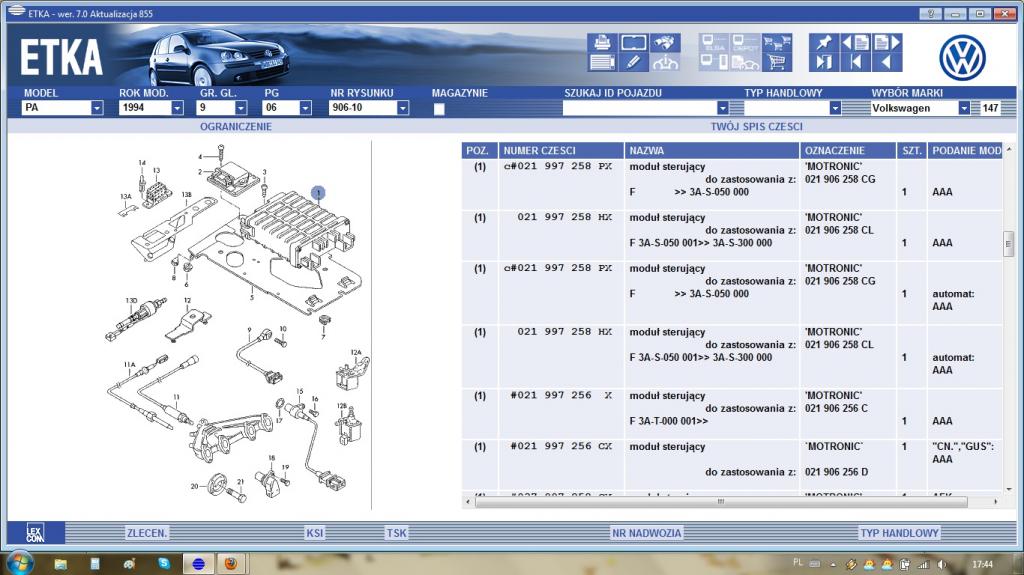Viewport: 1024px width, 575px height.
Task: Click the single shopping cart icon
Action: 776,63
